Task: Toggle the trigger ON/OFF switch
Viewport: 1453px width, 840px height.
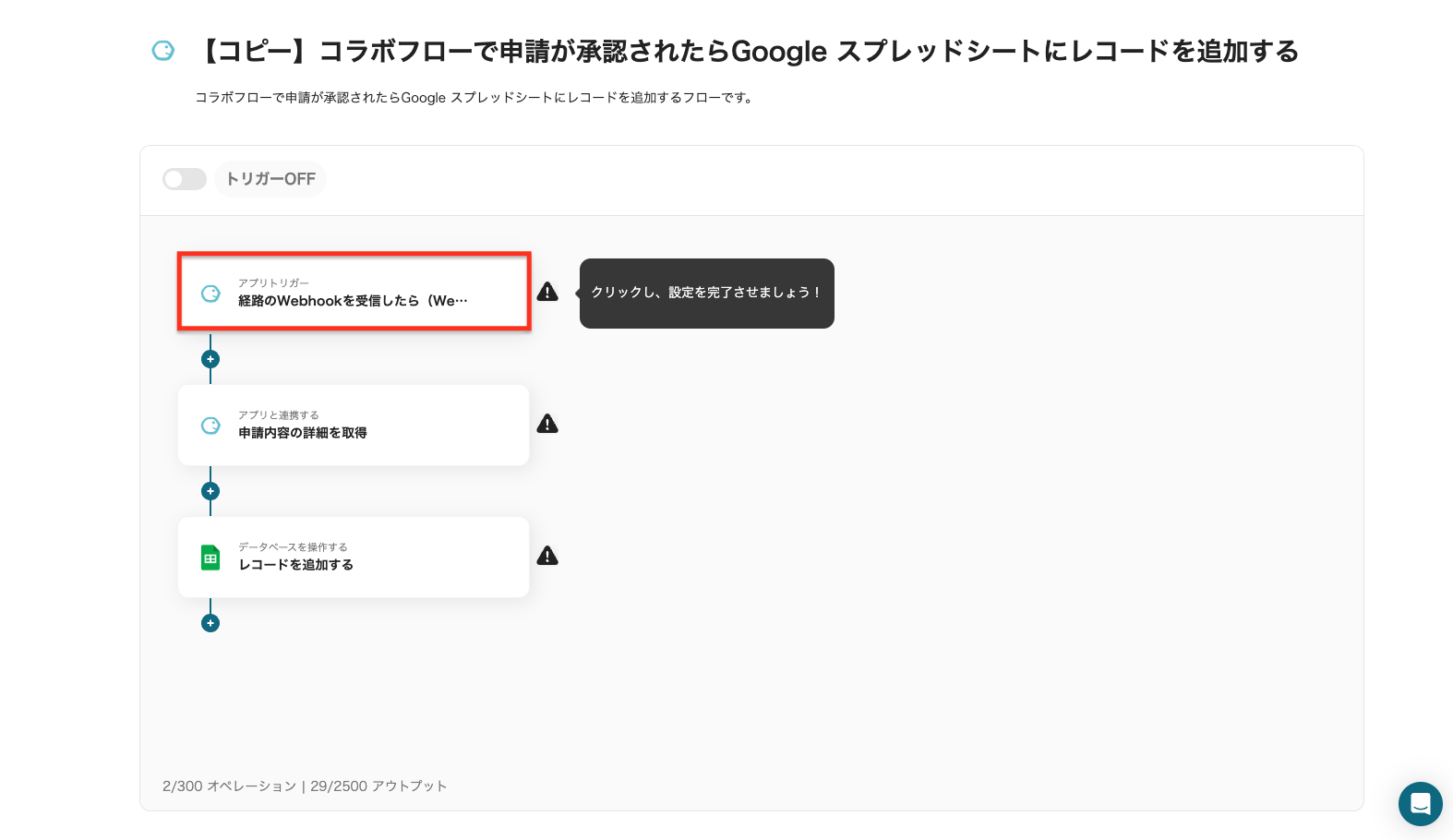Action: coord(184,179)
